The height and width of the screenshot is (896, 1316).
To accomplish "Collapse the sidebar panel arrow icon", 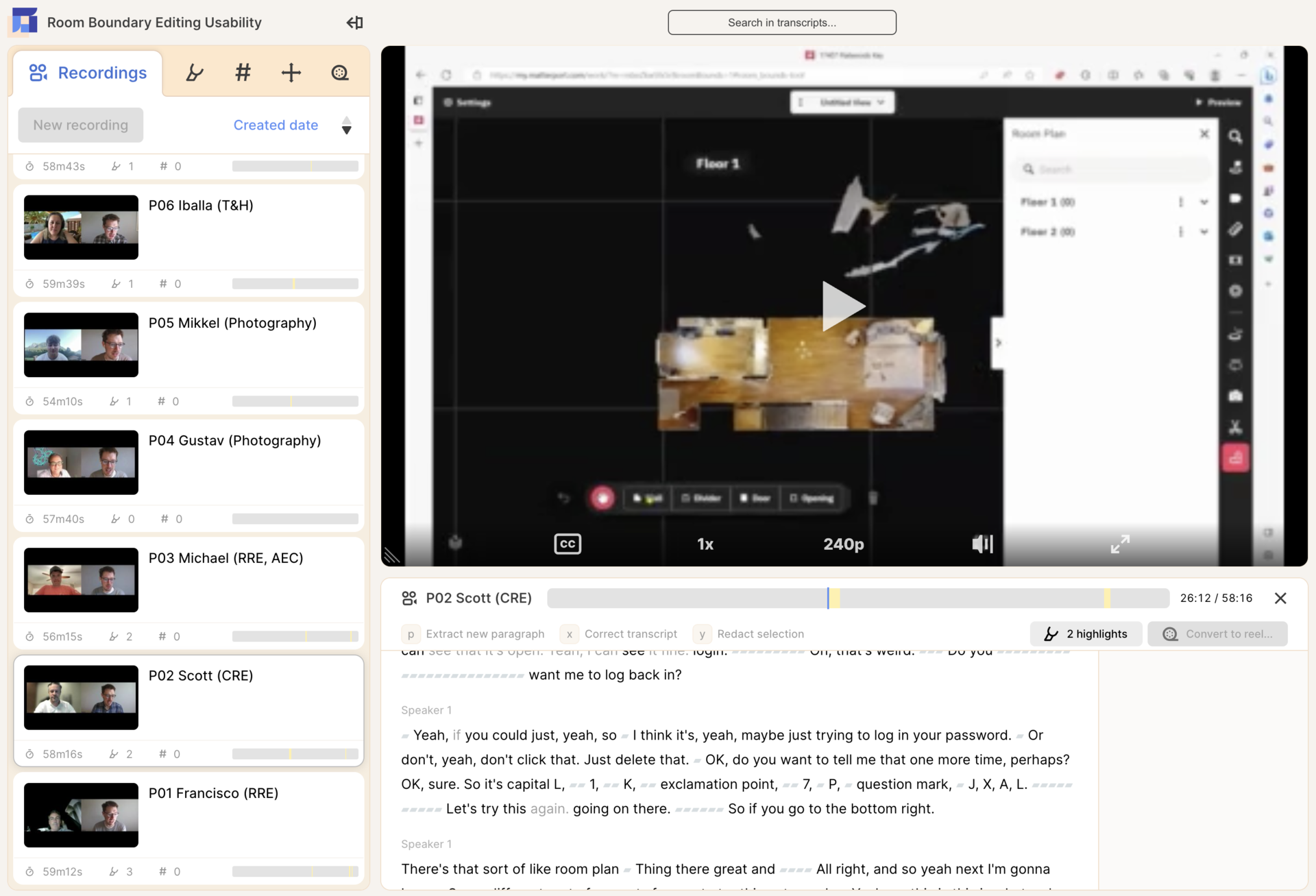I will click(354, 23).
